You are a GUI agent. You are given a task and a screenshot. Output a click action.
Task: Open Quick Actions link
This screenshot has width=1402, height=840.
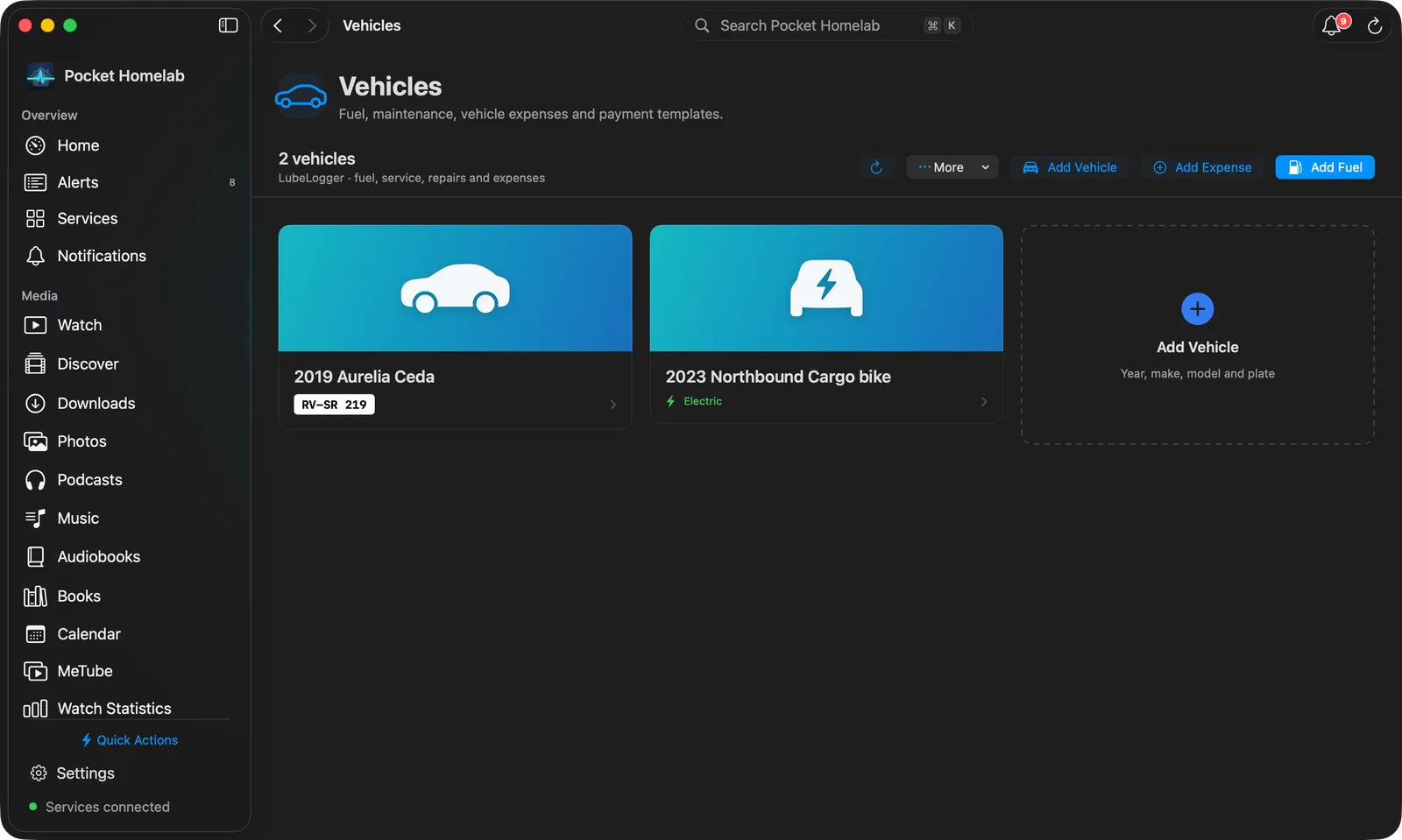click(x=130, y=740)
